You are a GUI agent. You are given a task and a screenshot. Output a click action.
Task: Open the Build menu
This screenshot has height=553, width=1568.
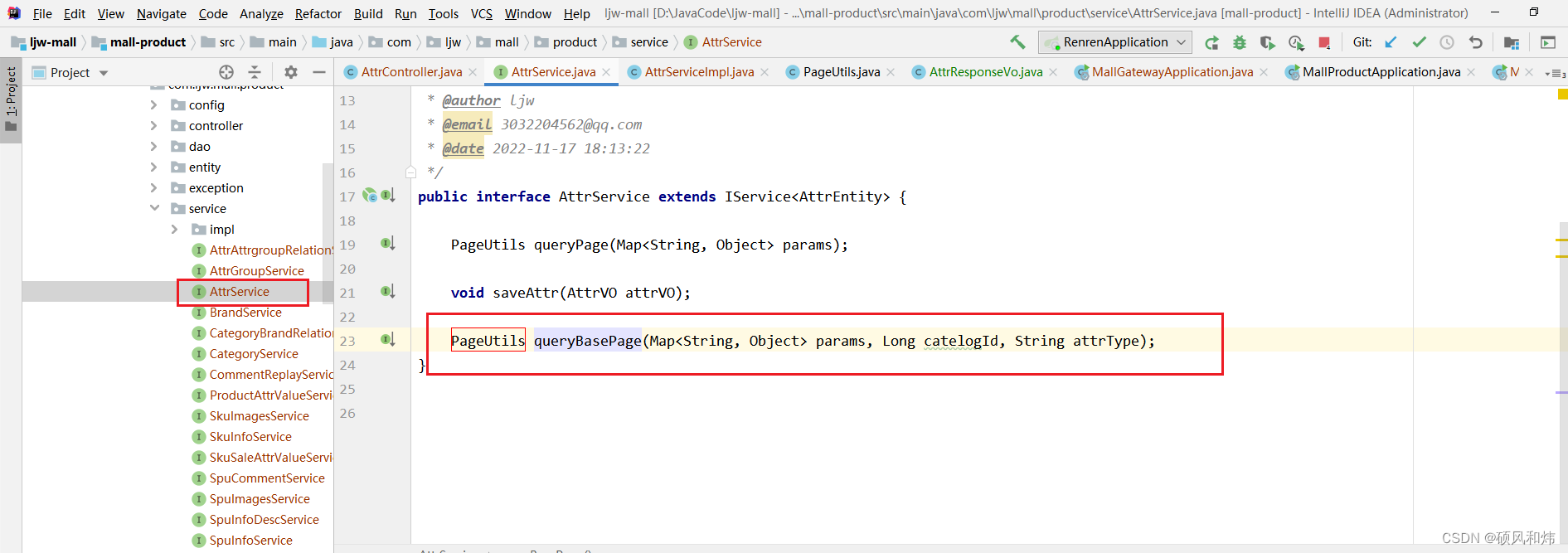point(368,13)
